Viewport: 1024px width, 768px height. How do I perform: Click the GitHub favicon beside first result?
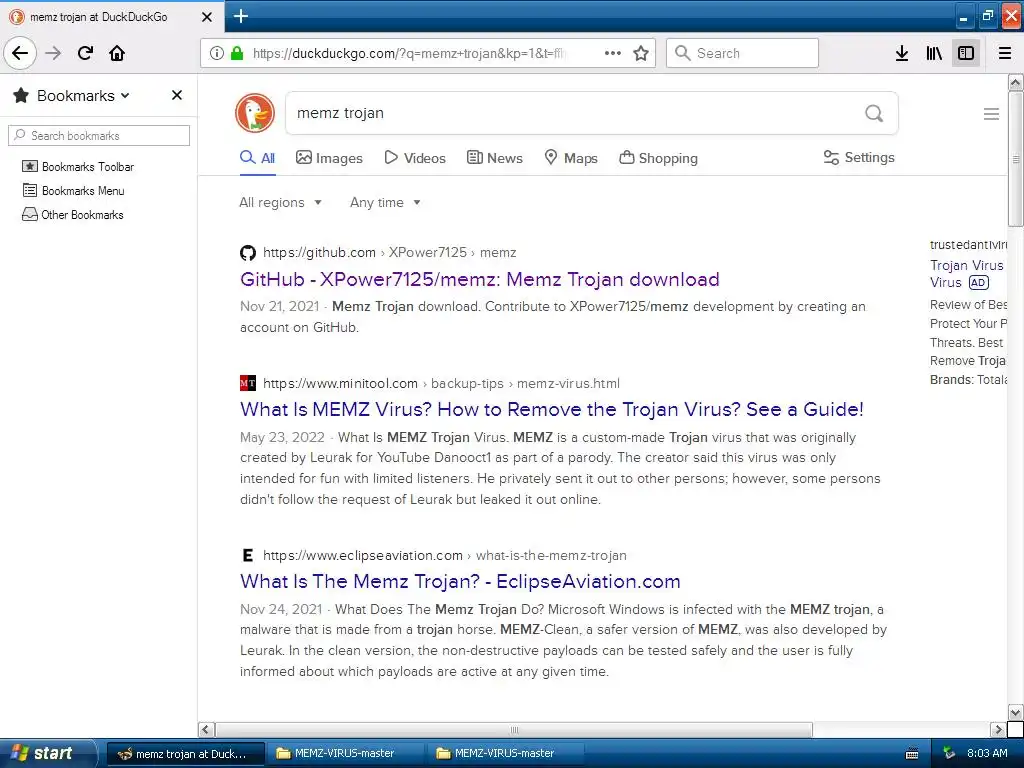pos(248,253)
